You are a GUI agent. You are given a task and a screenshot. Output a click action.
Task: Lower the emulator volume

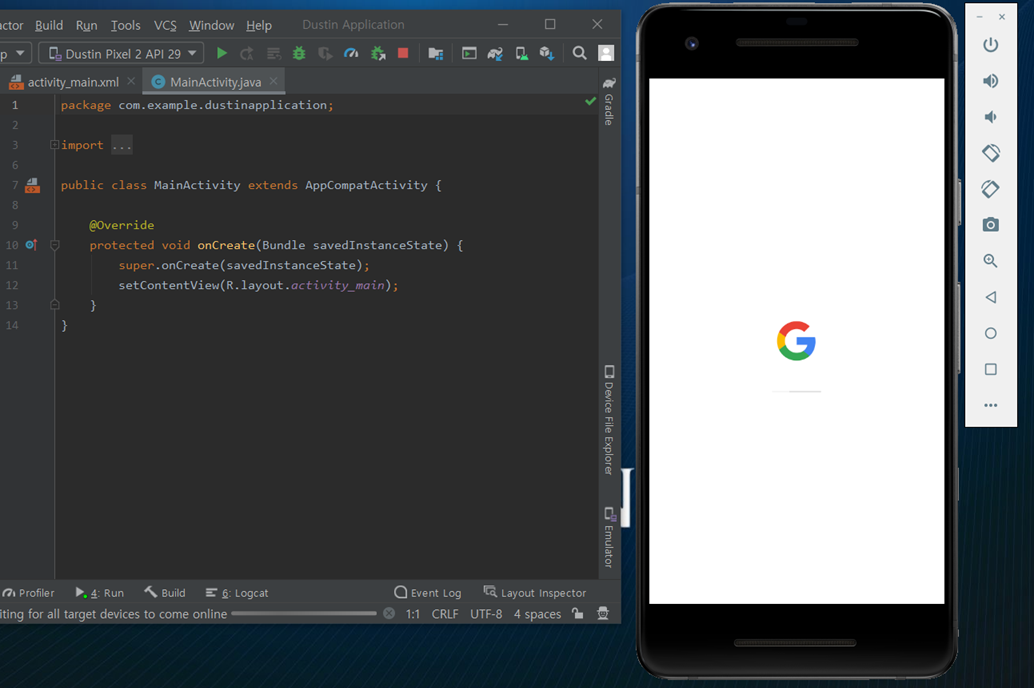tap(990, 117)
